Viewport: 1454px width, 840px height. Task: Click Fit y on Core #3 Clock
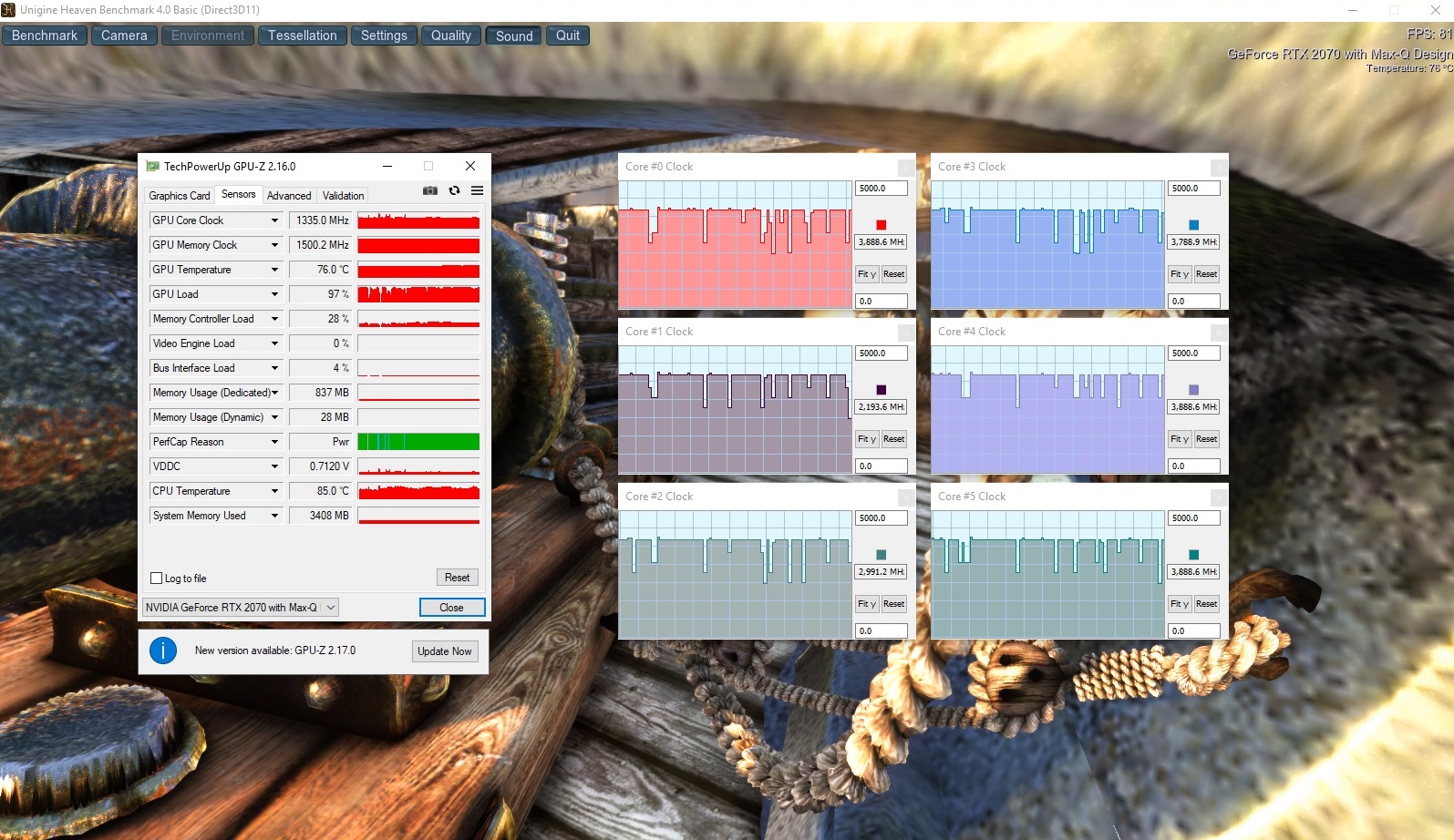[x=1180, y=274]
